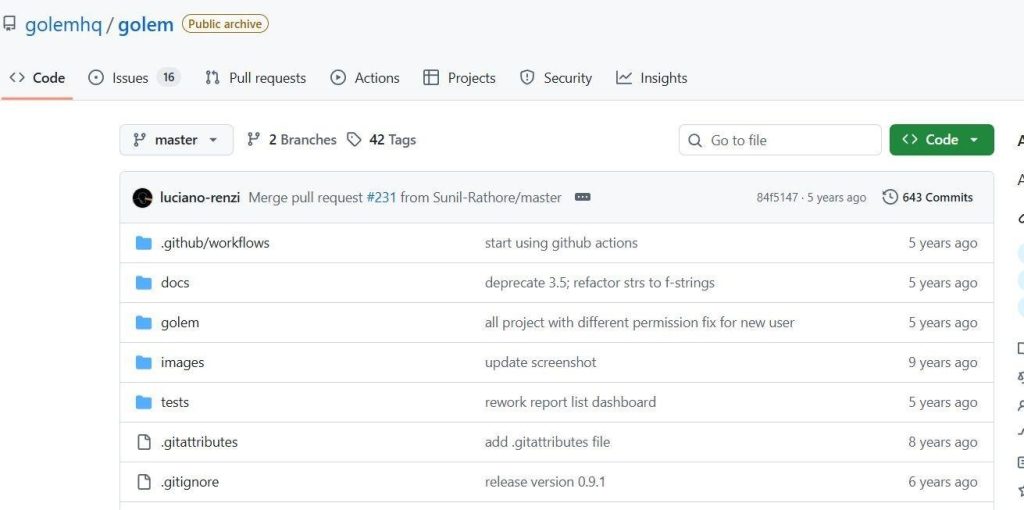This screenshot has width=1024, height=510.
Task: View the 643 Commits history
Action: (927, 198)
